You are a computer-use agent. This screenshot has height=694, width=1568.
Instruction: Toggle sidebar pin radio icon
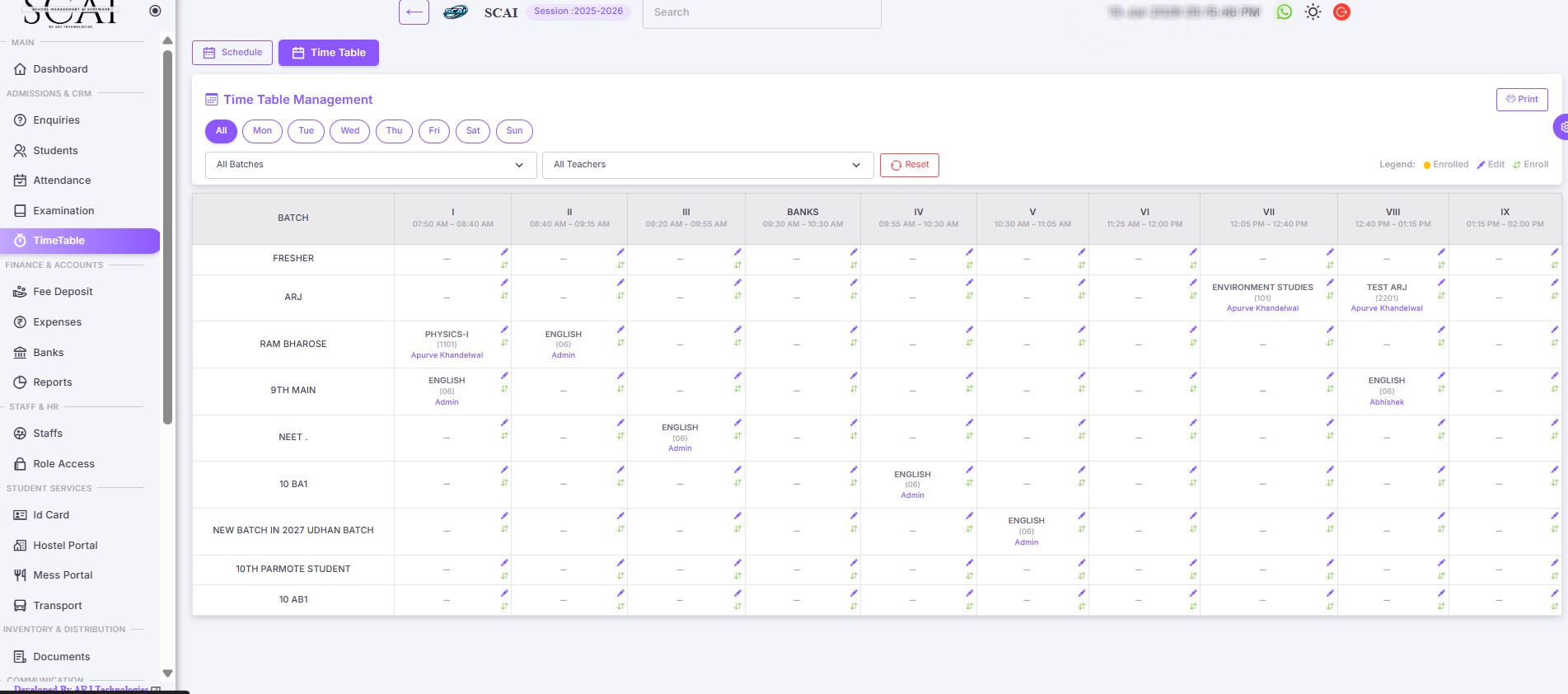point(155,11)
